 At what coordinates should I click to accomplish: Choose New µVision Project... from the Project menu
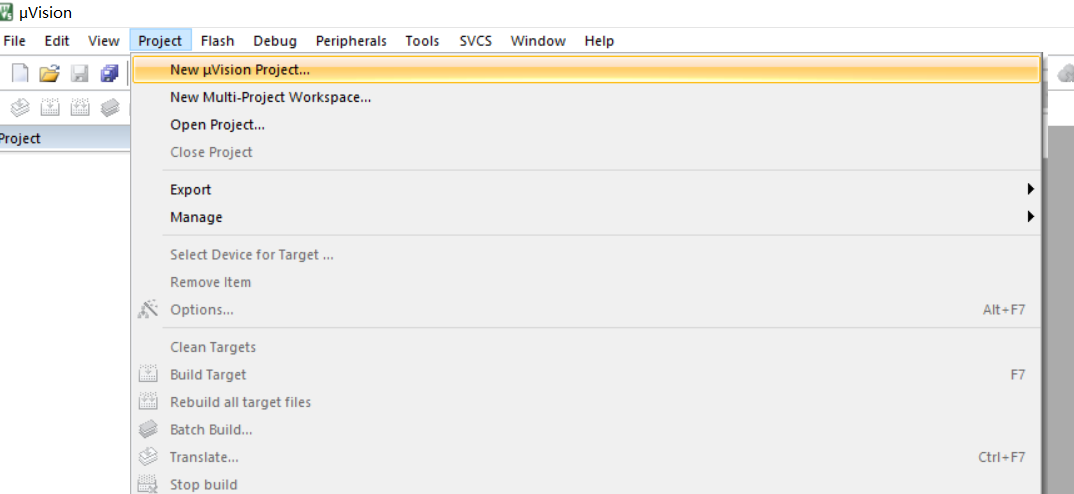[586, 69]
